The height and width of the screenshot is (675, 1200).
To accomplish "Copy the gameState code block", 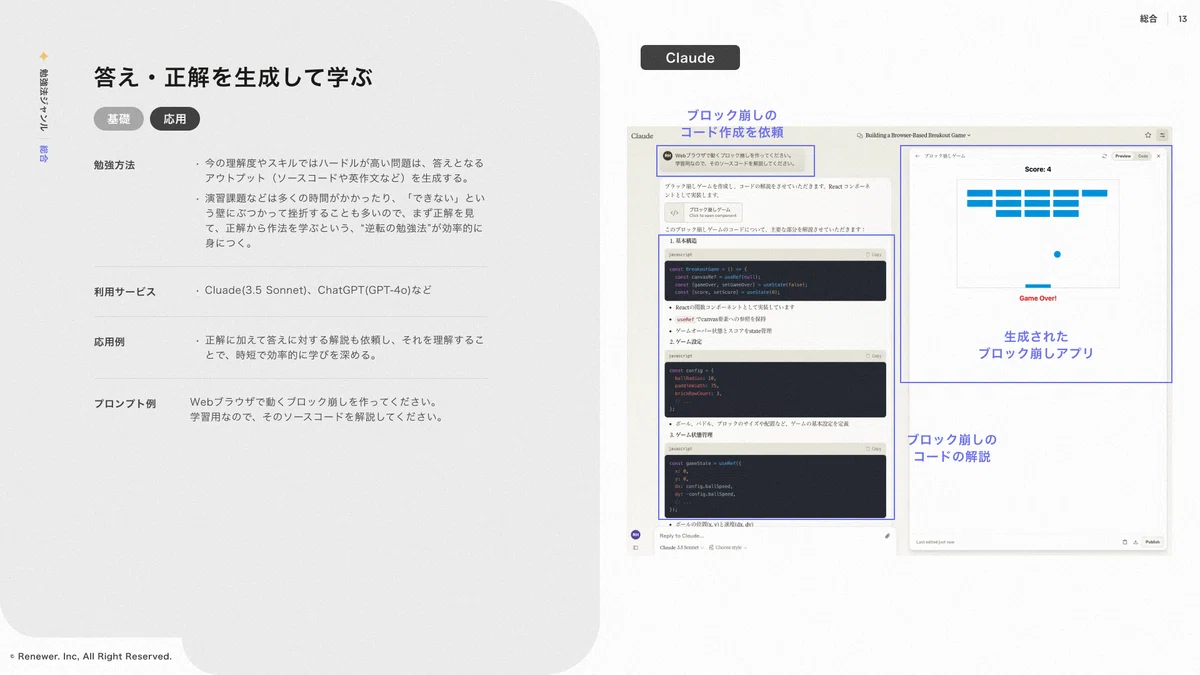I will (876, 449).
